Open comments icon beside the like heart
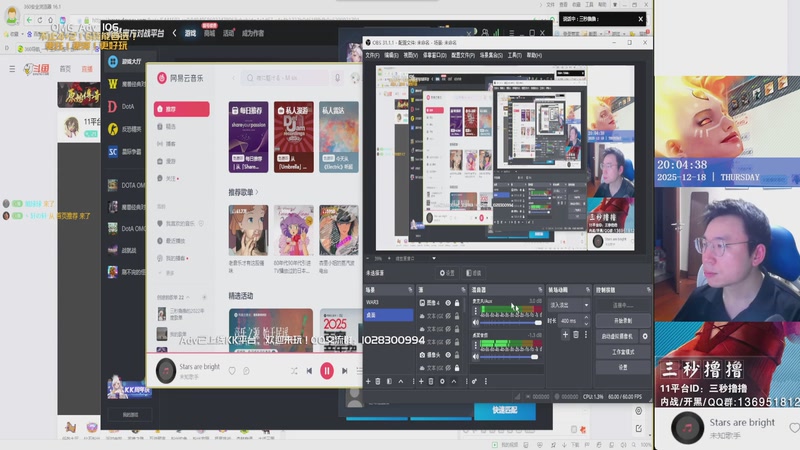The height and width of the screenshot is (450, 800). coord(246,371)
